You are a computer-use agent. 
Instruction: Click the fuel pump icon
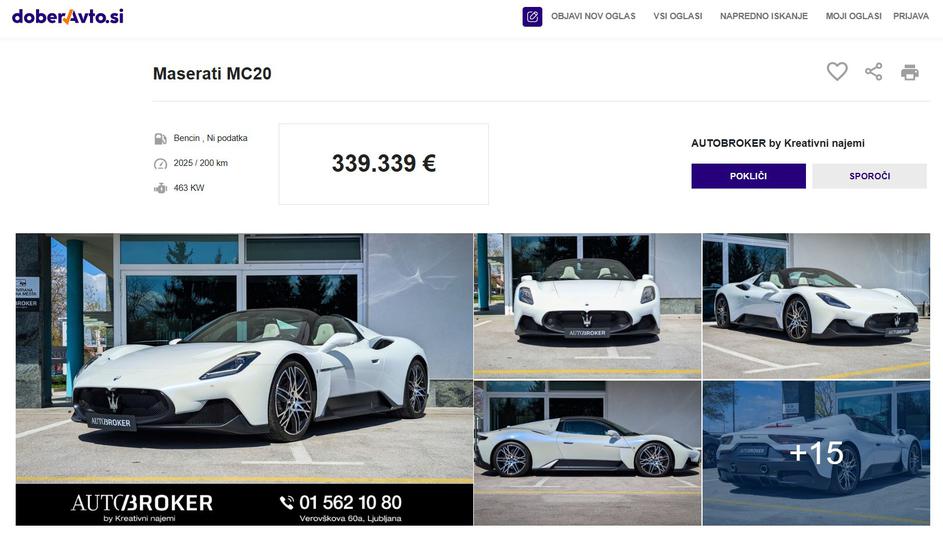(x=160, y=139)
